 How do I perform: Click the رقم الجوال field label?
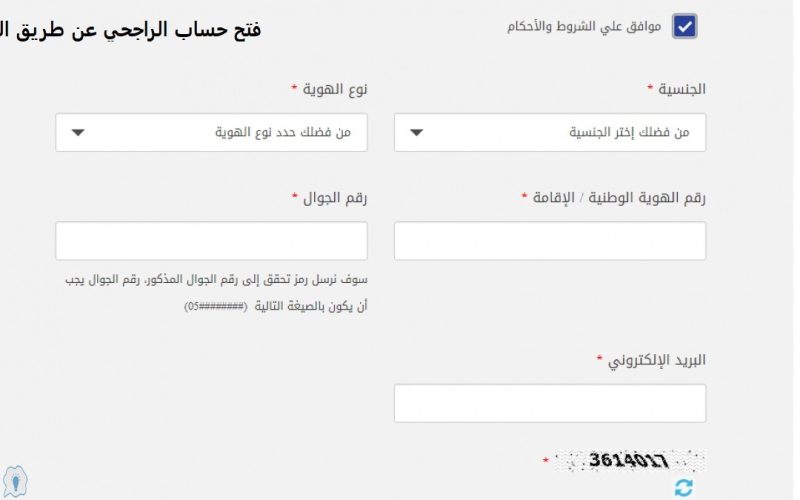335,198
